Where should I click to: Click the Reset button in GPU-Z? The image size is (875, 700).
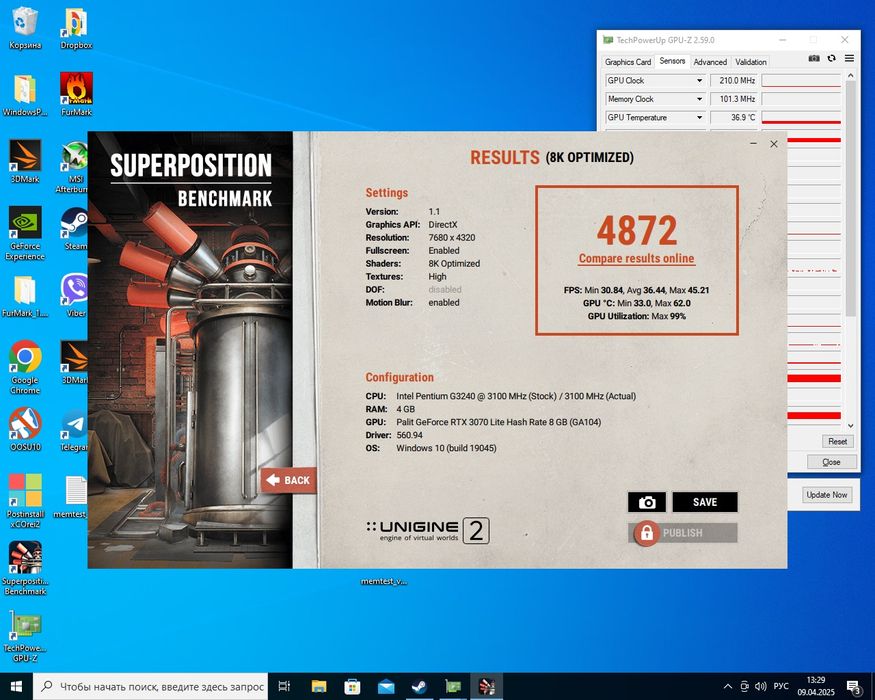[x=837, y=442]
